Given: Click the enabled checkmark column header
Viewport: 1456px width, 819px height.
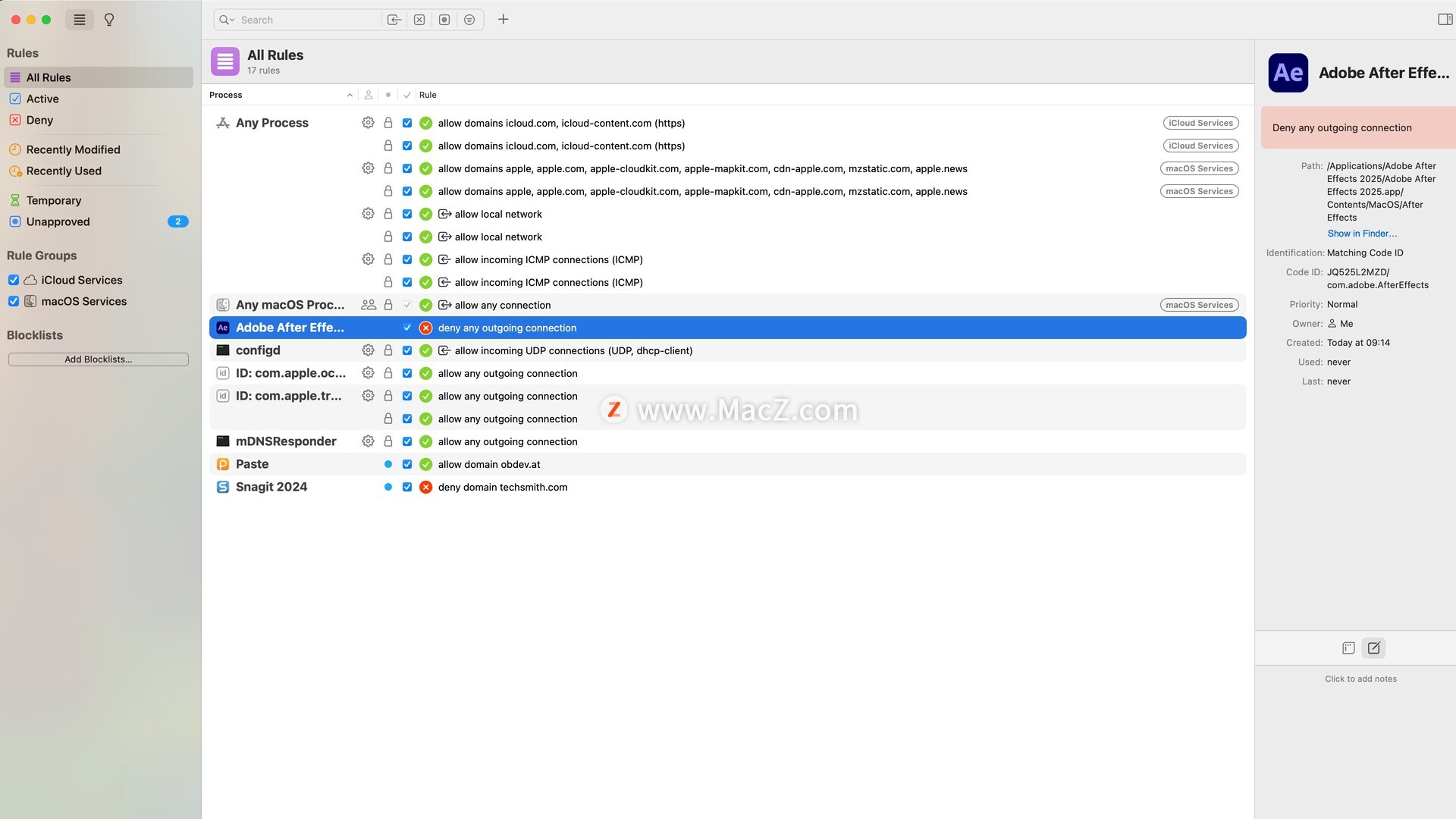Looking at the screenshot, I should [x=407, y=95].
